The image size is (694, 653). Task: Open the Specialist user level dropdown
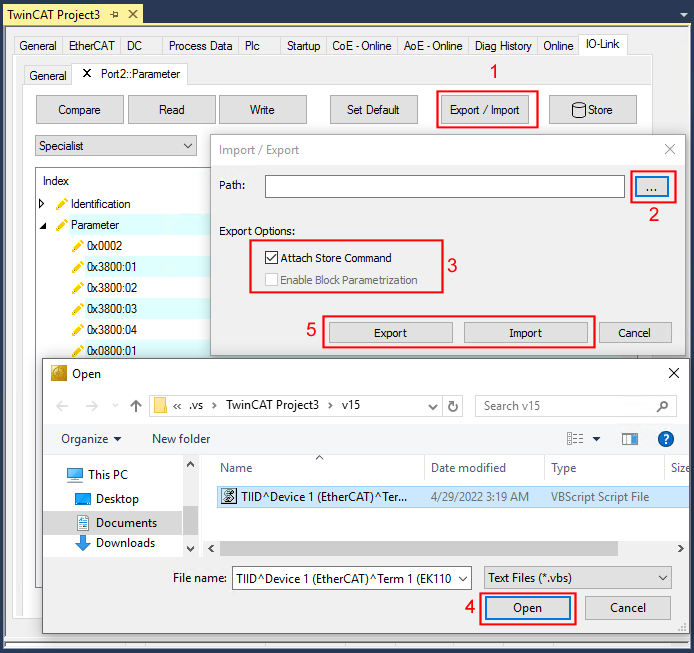116,146
